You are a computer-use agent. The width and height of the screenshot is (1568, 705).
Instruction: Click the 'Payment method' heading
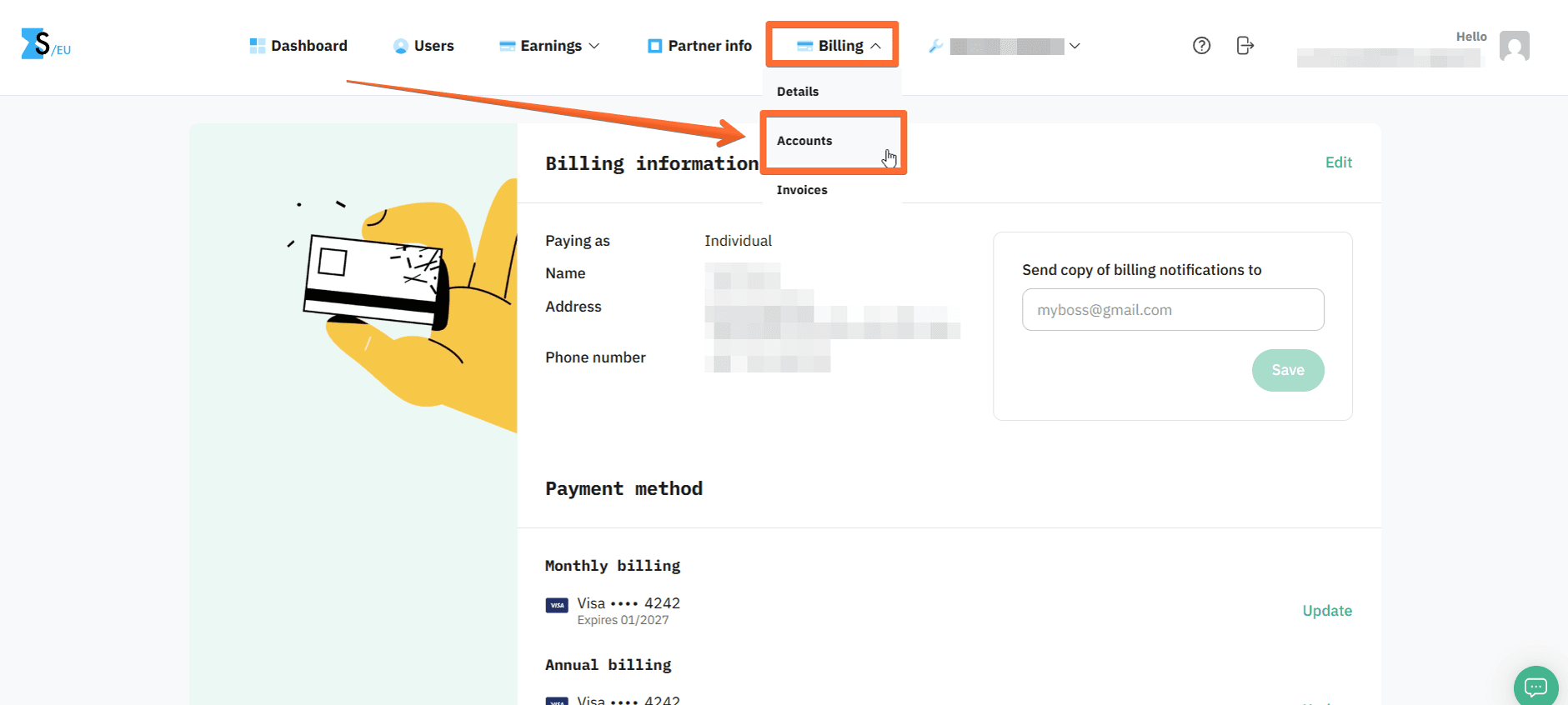point(624,489)
